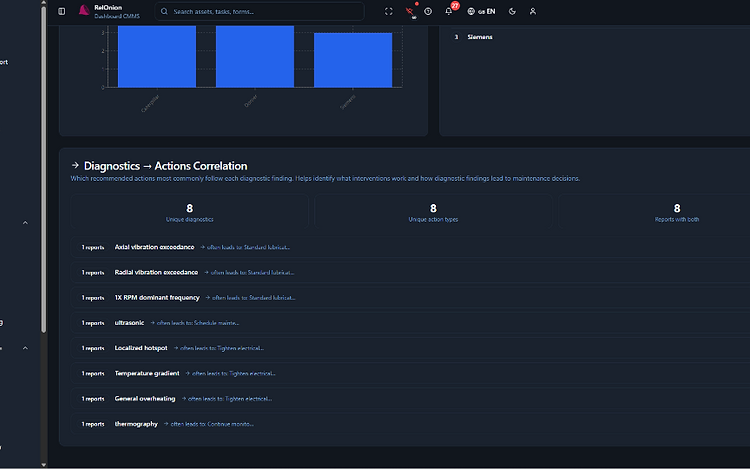
Task: Click 'often leads to: Continue monito...' text
Action: [212, 424]
